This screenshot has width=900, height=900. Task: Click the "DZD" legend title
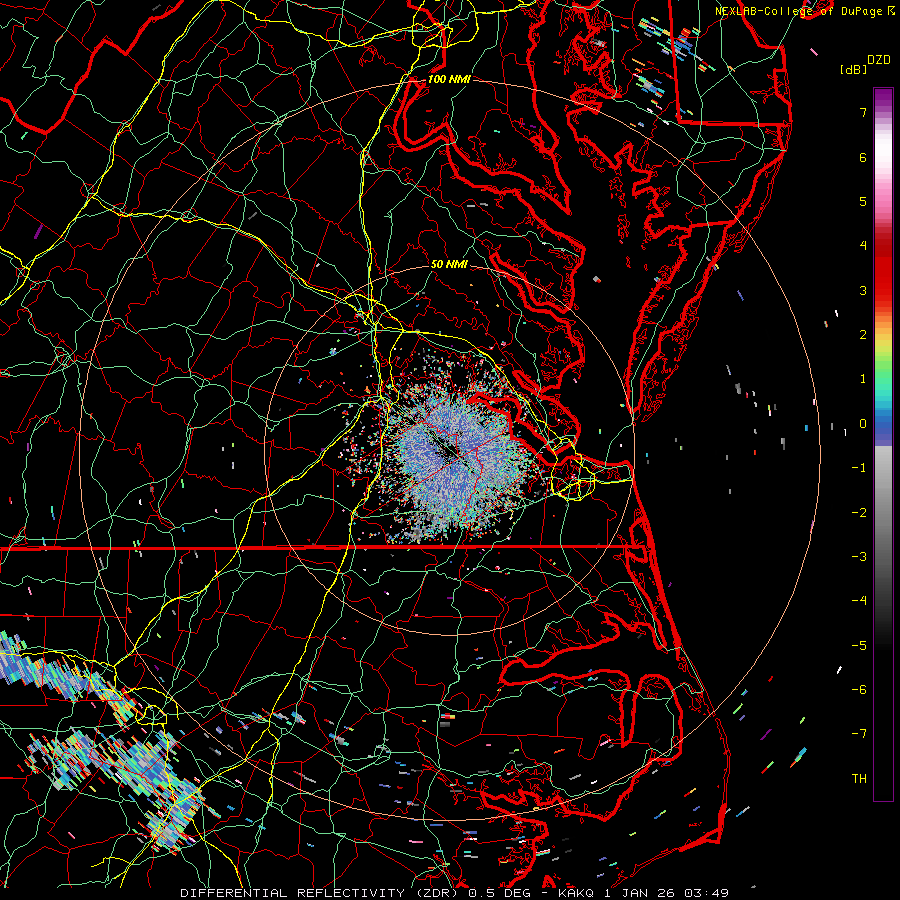pyautogui.click(x=879, y=60)
